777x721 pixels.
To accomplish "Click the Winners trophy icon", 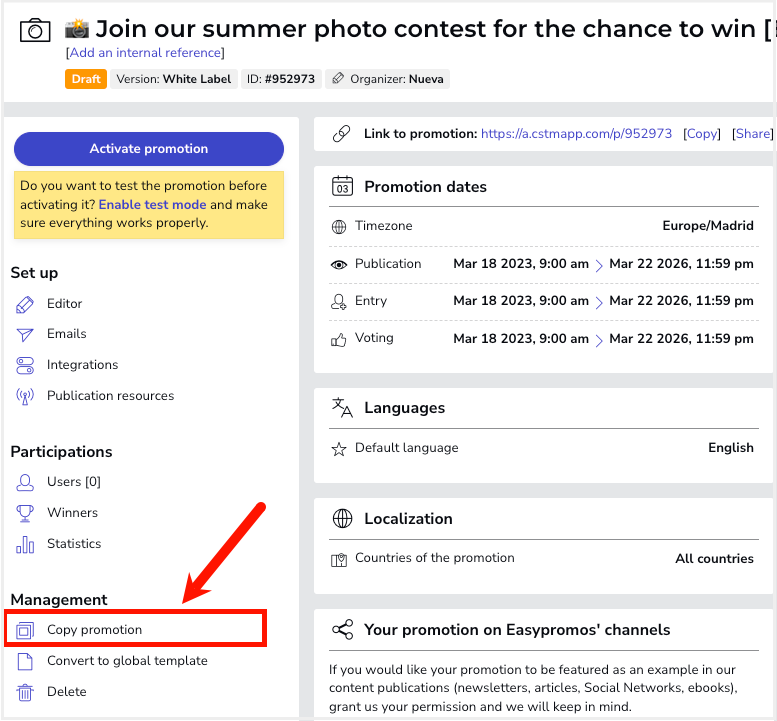I will (25, 513).
